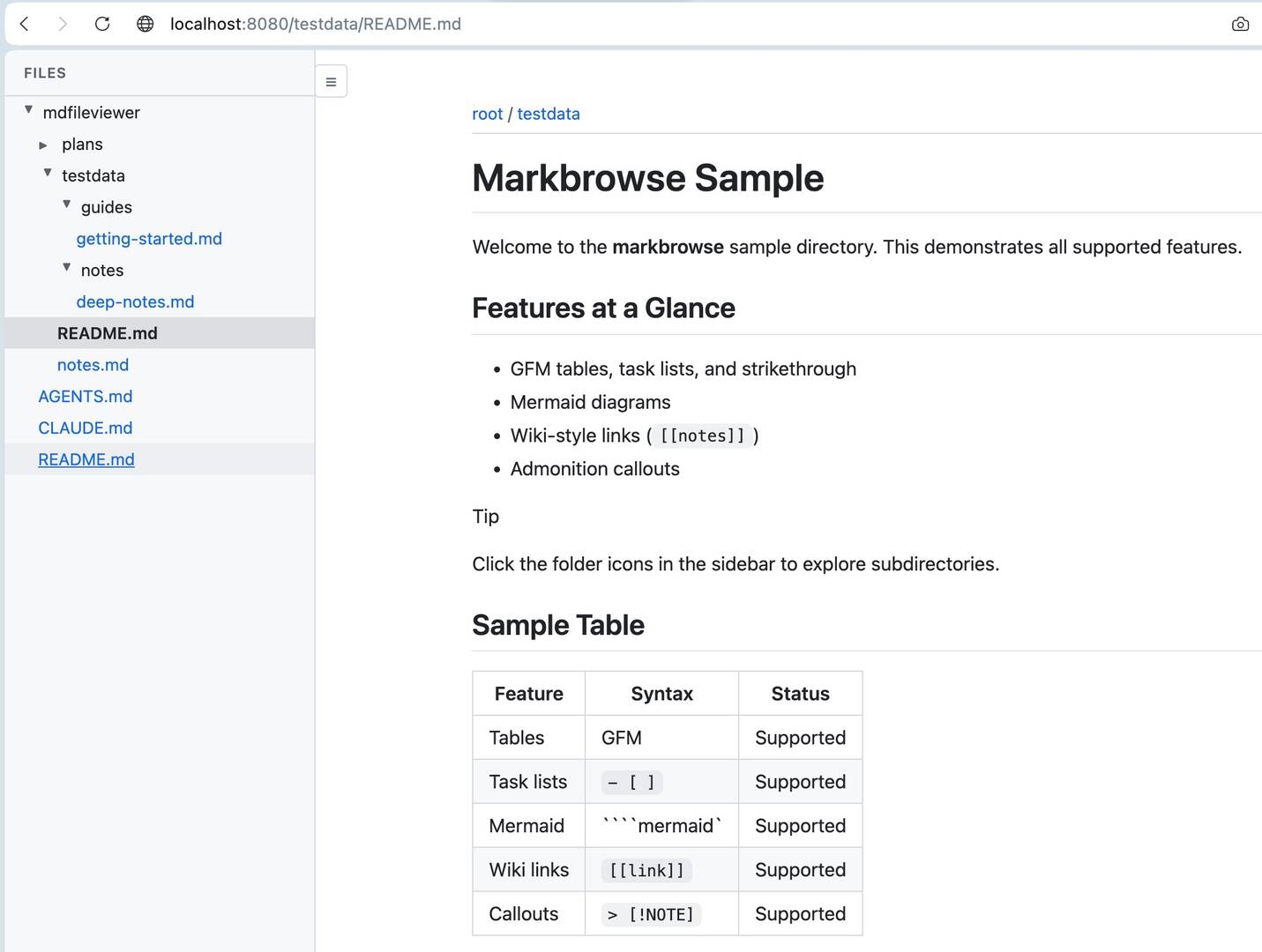
Task: Expand the plans folder triangle
Action: pos(43,145)
